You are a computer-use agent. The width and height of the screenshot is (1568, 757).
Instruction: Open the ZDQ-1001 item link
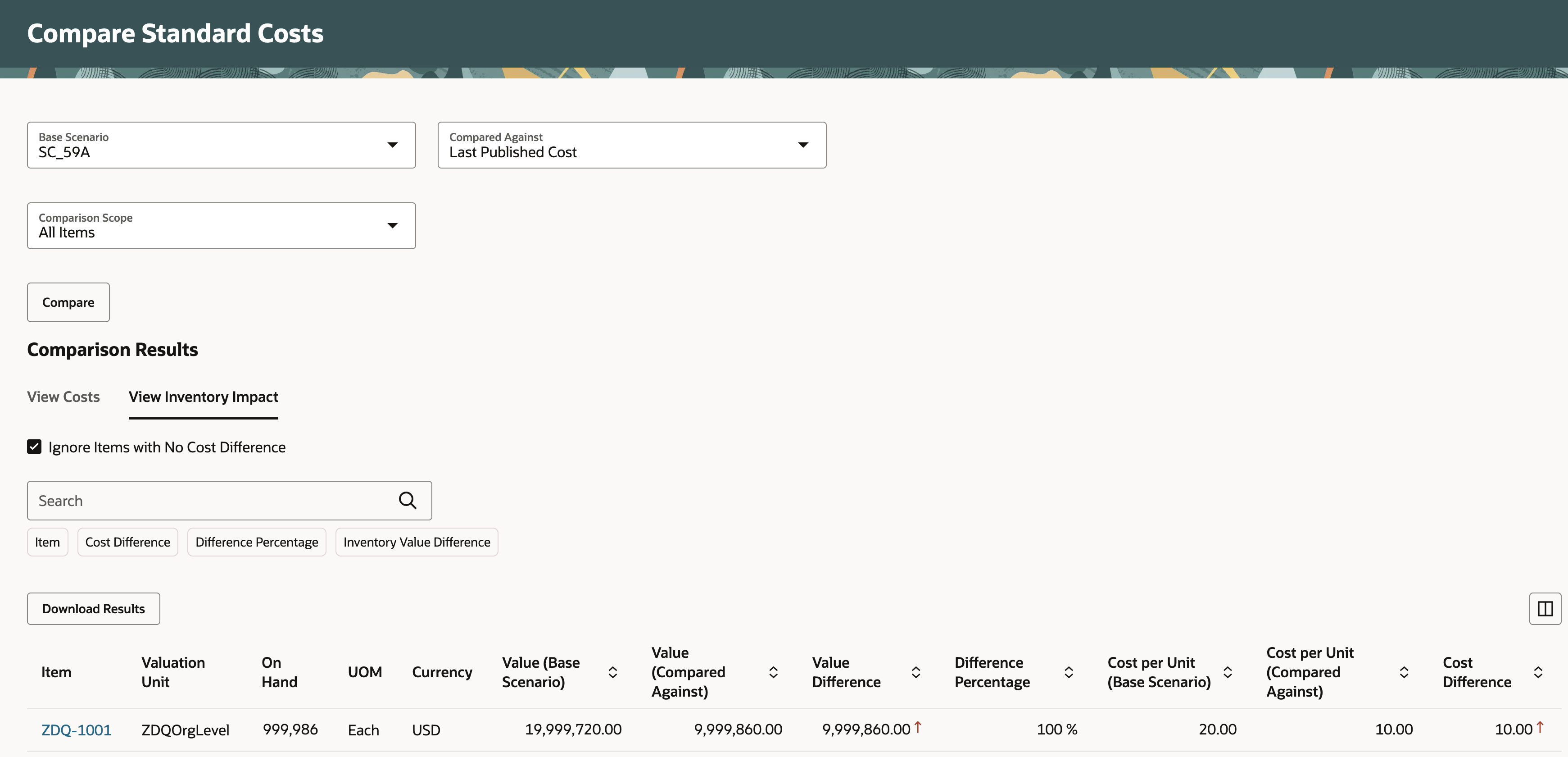pyautogui.click(x=76, y=730)
